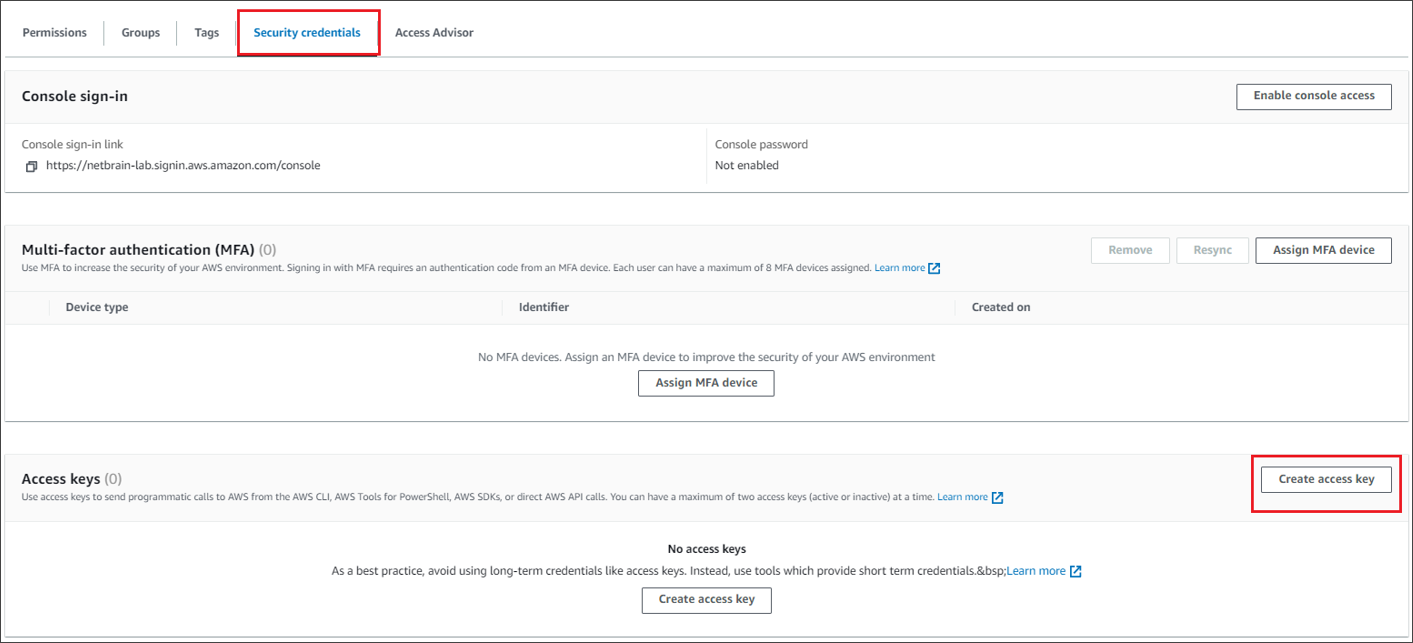The image size is (1413, 643).
Task: Open the Permissions tab
Action: coord(55,33)
